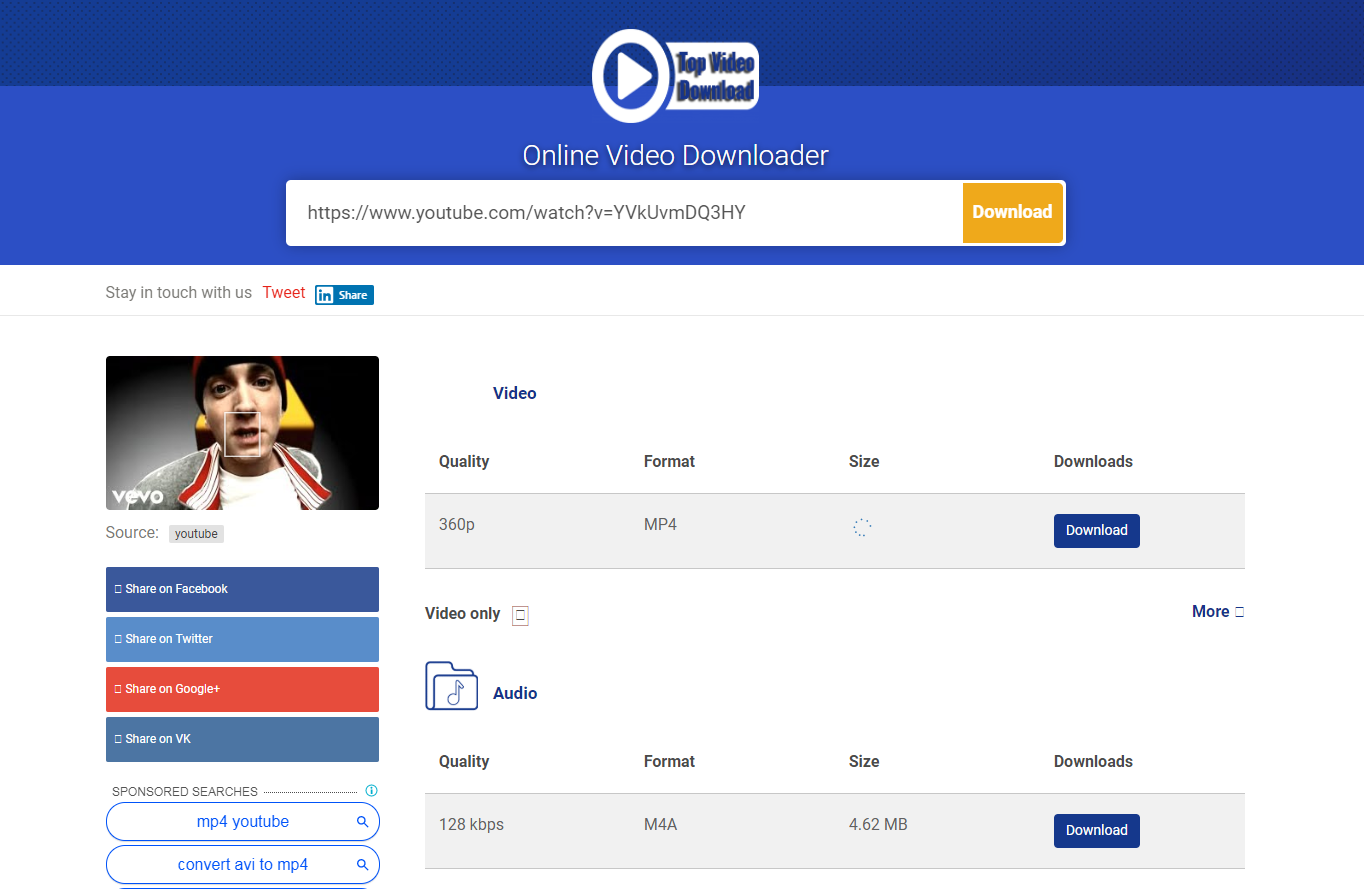Viewport: 1364px width, 889px height.
Task: Share on VK button
Action: pos(242,739)
